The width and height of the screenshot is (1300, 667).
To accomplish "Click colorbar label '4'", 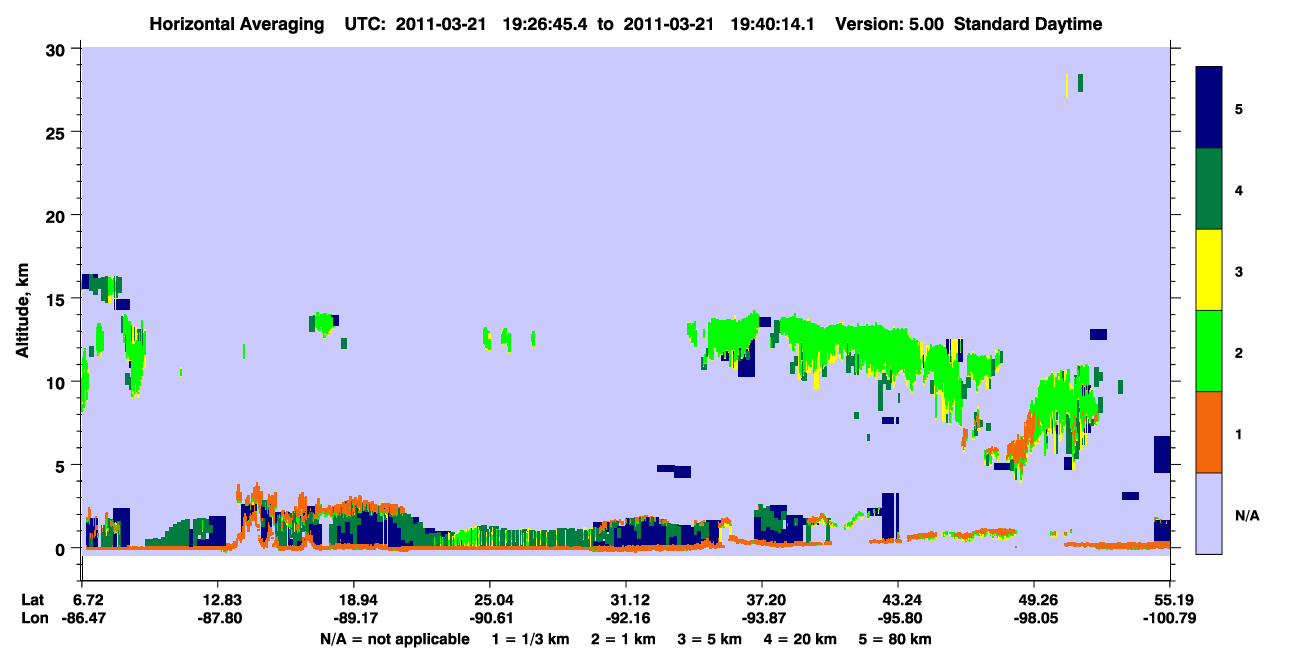I will (1239, 189).
